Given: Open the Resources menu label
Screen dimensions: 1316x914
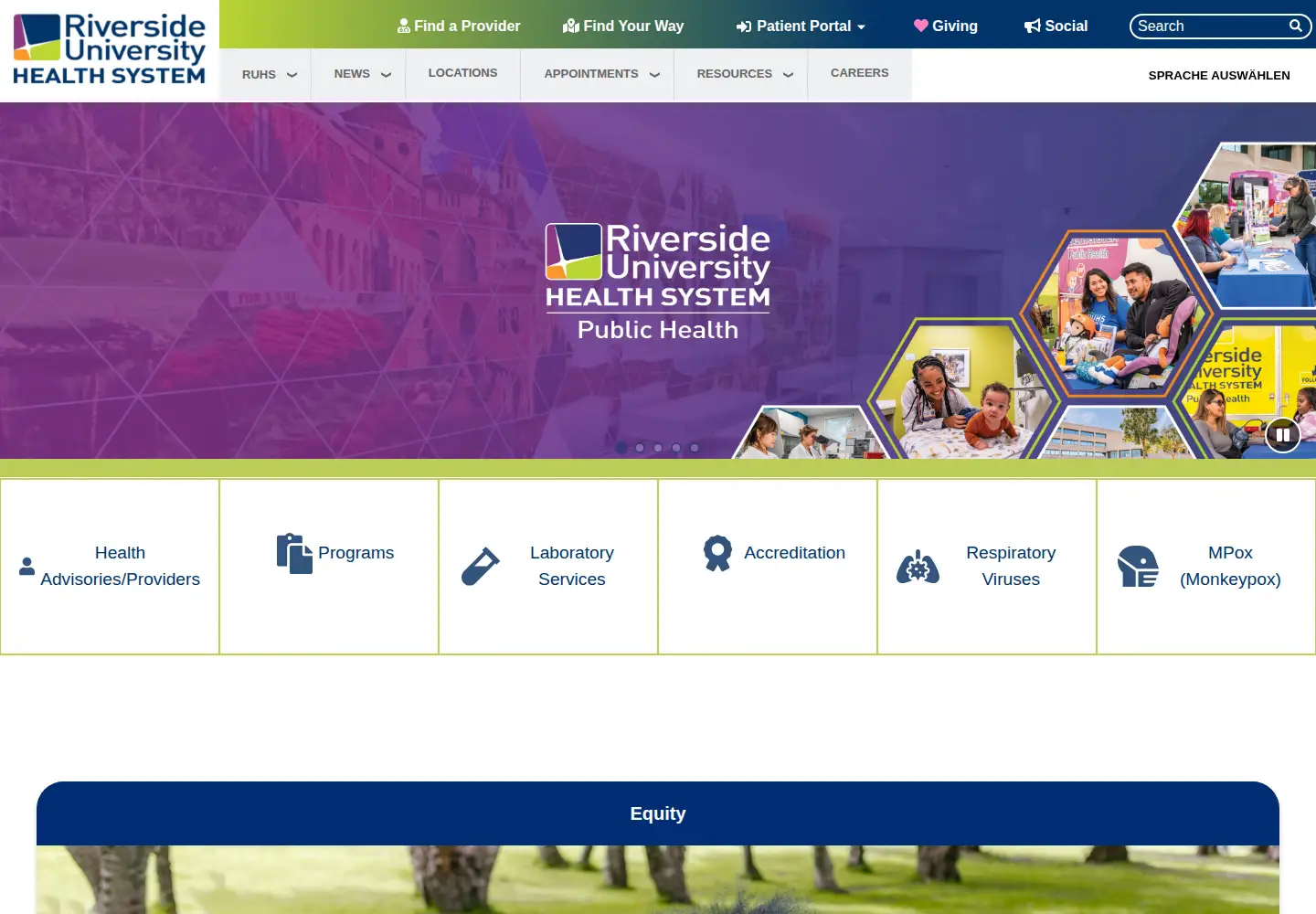Looking at the screenshot, I should click(735, 74).
